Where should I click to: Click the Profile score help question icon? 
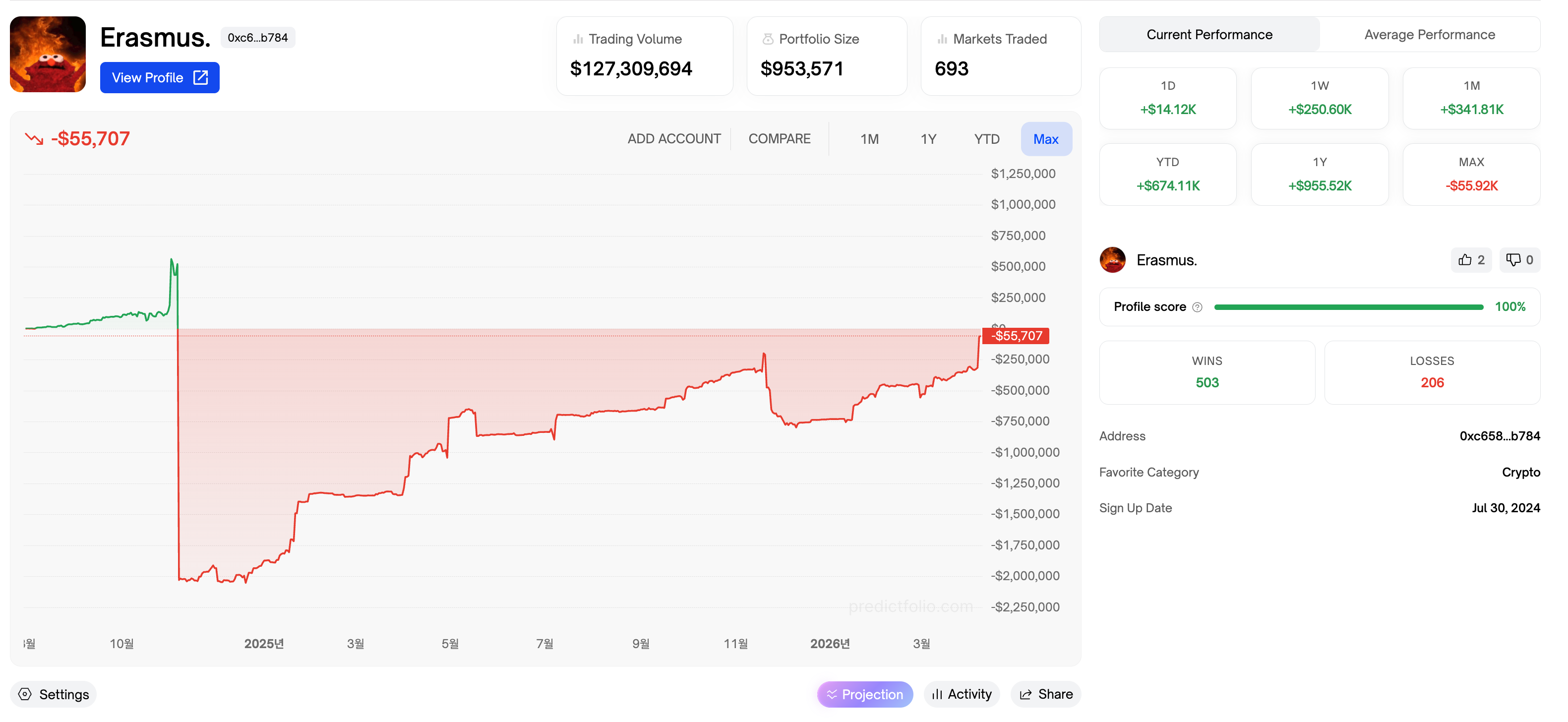click(x=1197, y=307)
